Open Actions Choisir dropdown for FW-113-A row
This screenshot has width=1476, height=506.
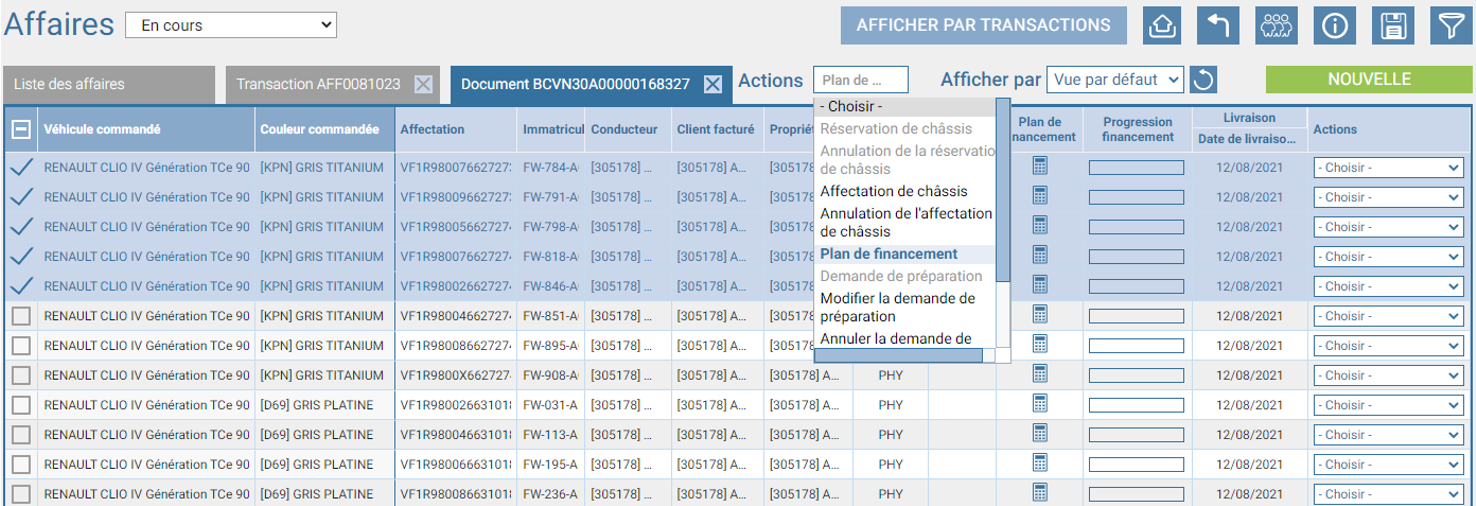point(1388,435)
